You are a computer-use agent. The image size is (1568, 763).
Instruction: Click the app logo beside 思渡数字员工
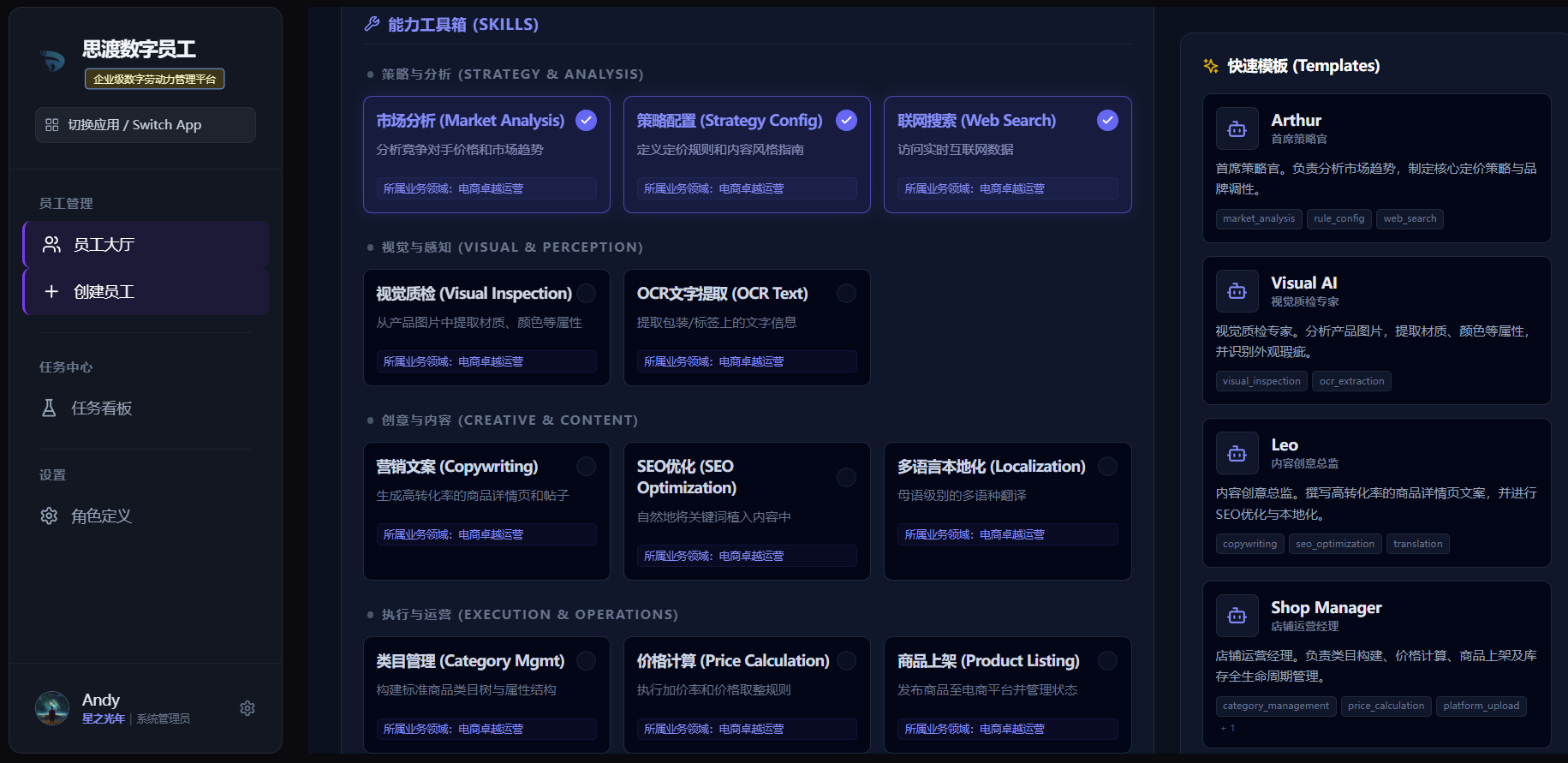click(53, 60)
